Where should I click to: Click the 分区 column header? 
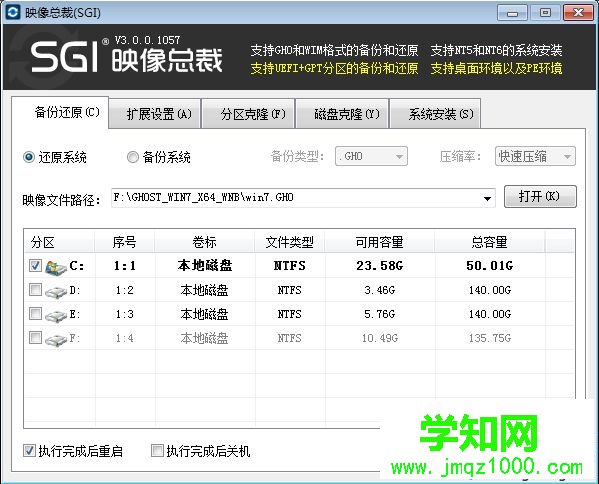[60, 242]
